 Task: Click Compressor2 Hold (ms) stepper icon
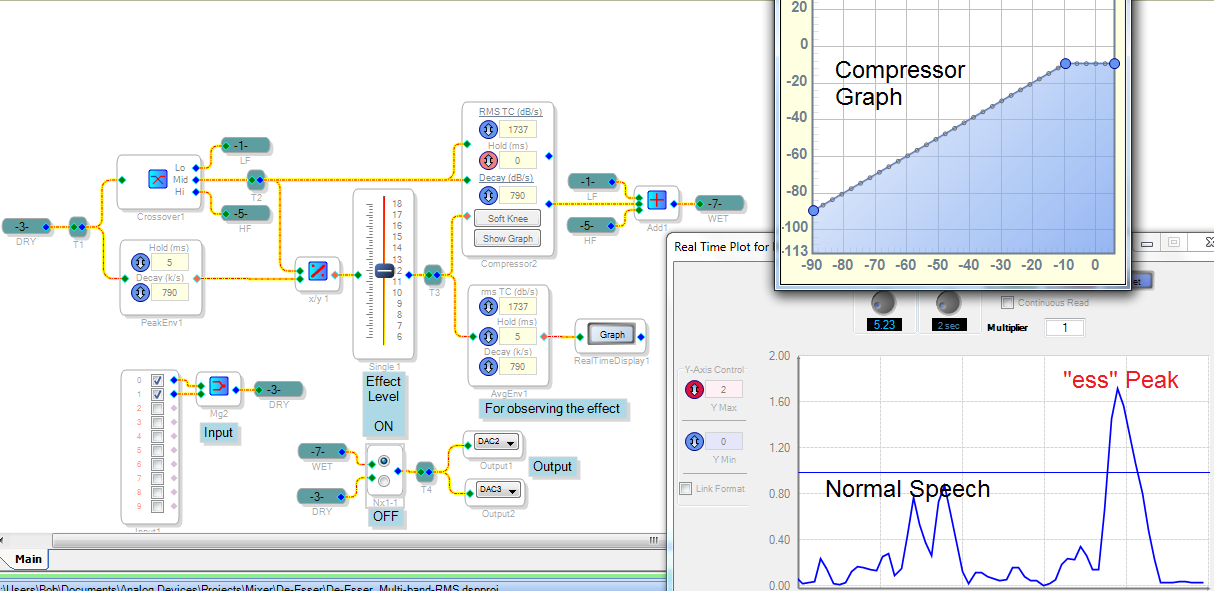coord(488,160)
